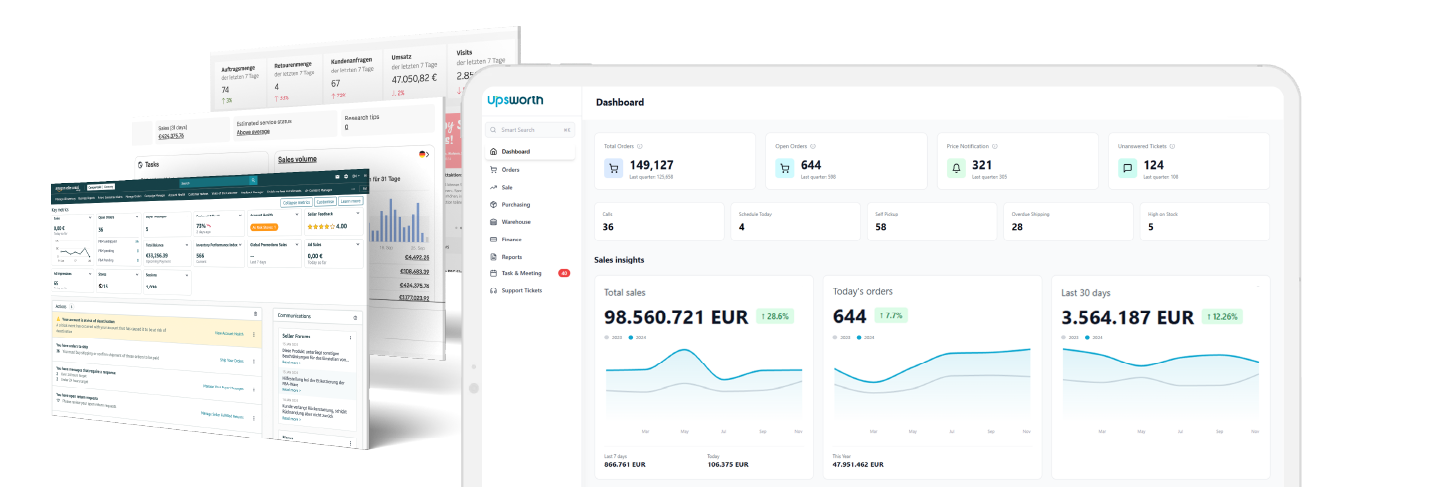Click the red 40 badge on Task & Meeting
1431x487 pixels.
pos(564,273)
